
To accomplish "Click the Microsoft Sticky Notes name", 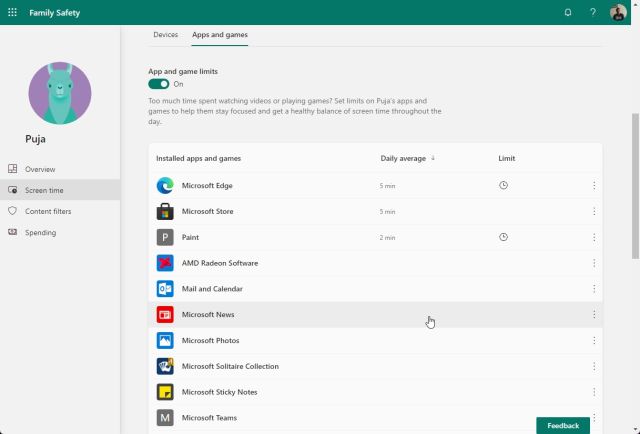I will [x=219, y=392].
